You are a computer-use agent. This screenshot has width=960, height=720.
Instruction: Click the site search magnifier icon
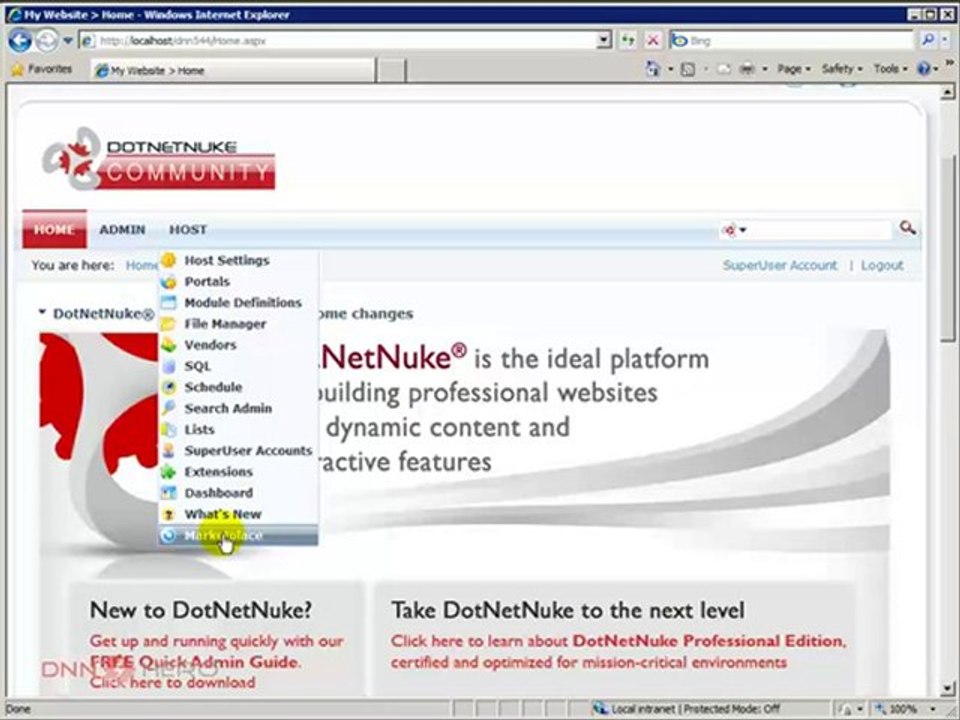pyautogui.click(x=907, y=228)
